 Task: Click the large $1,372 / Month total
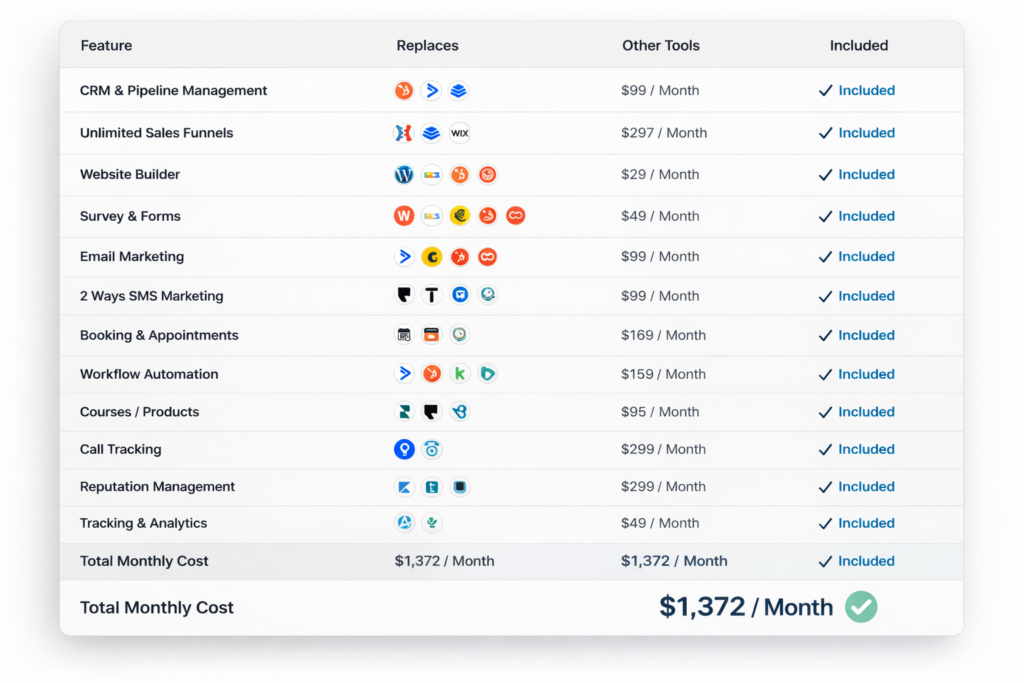746,607
